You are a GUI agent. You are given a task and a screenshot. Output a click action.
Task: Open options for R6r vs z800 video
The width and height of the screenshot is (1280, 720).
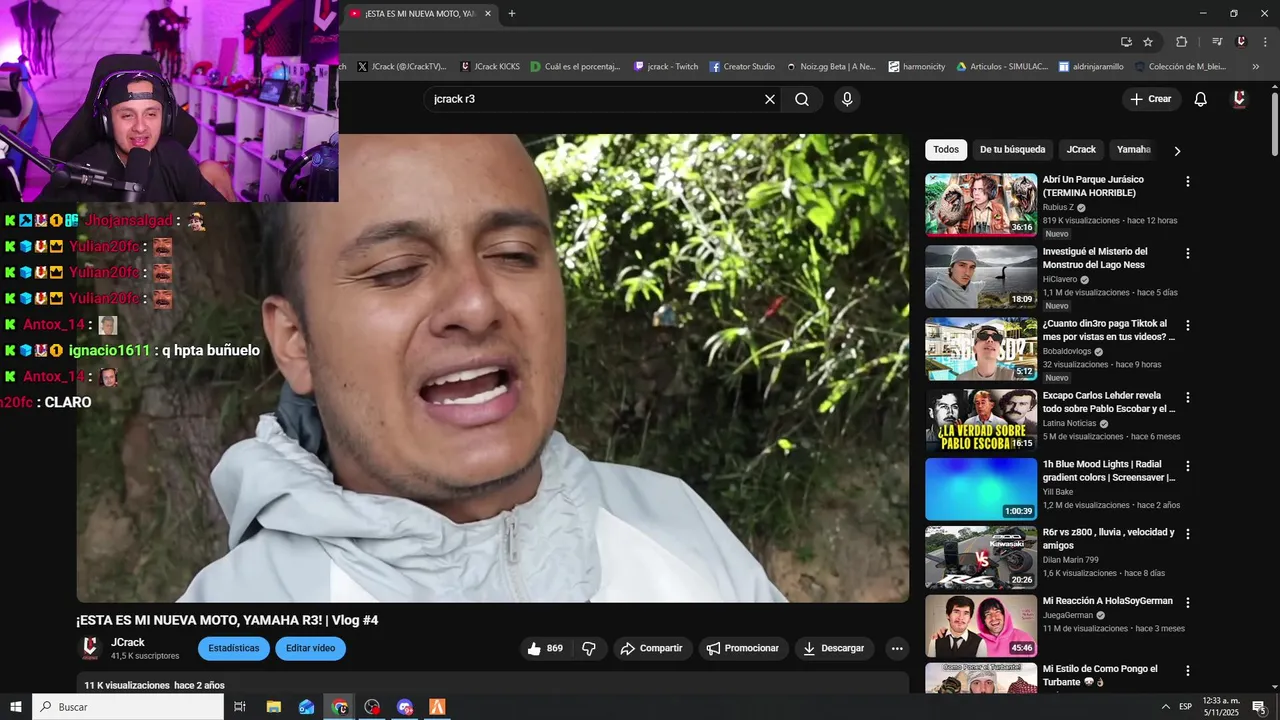click(x=1188, y=534)
